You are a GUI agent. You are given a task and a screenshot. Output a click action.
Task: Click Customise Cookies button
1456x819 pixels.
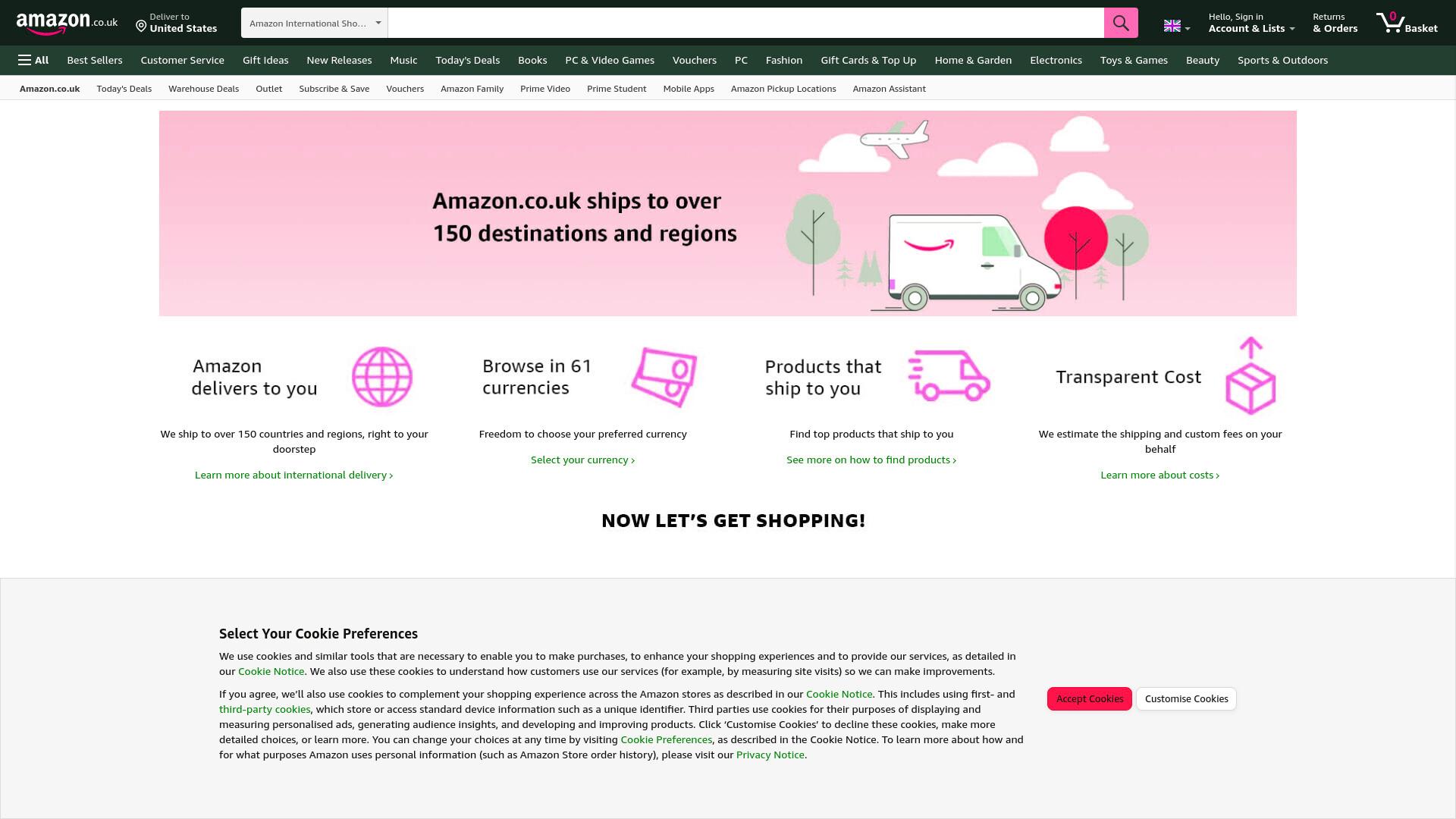(1186, 698)
